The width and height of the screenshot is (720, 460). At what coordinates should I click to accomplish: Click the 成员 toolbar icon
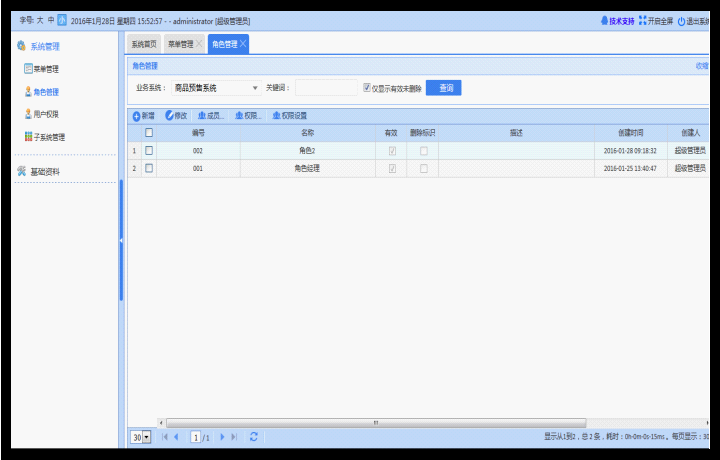point(202,116)
